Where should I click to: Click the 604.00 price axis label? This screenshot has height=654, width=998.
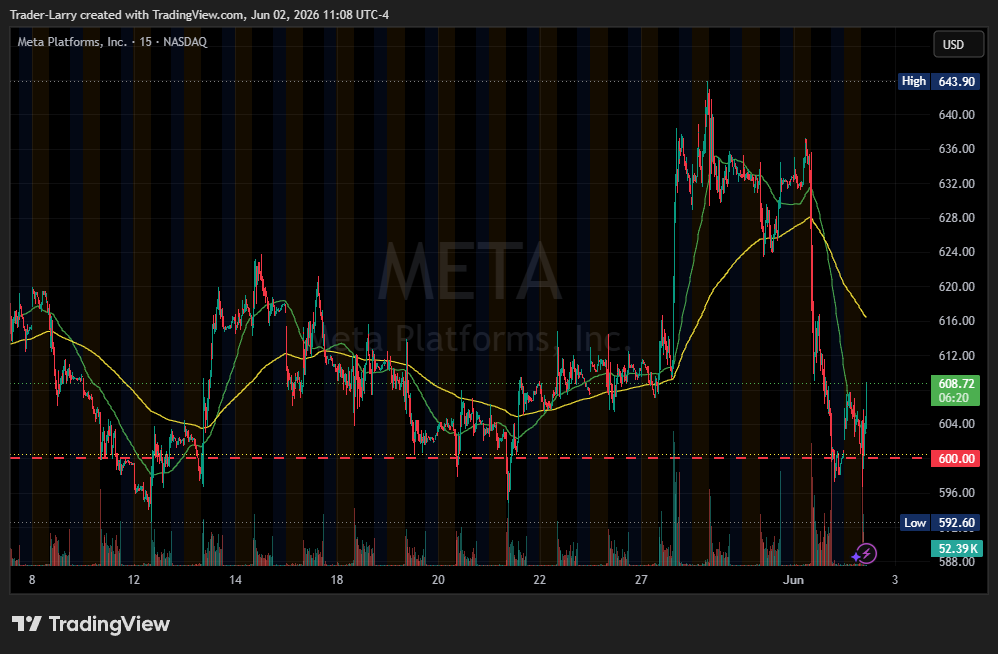click(957, 424)
